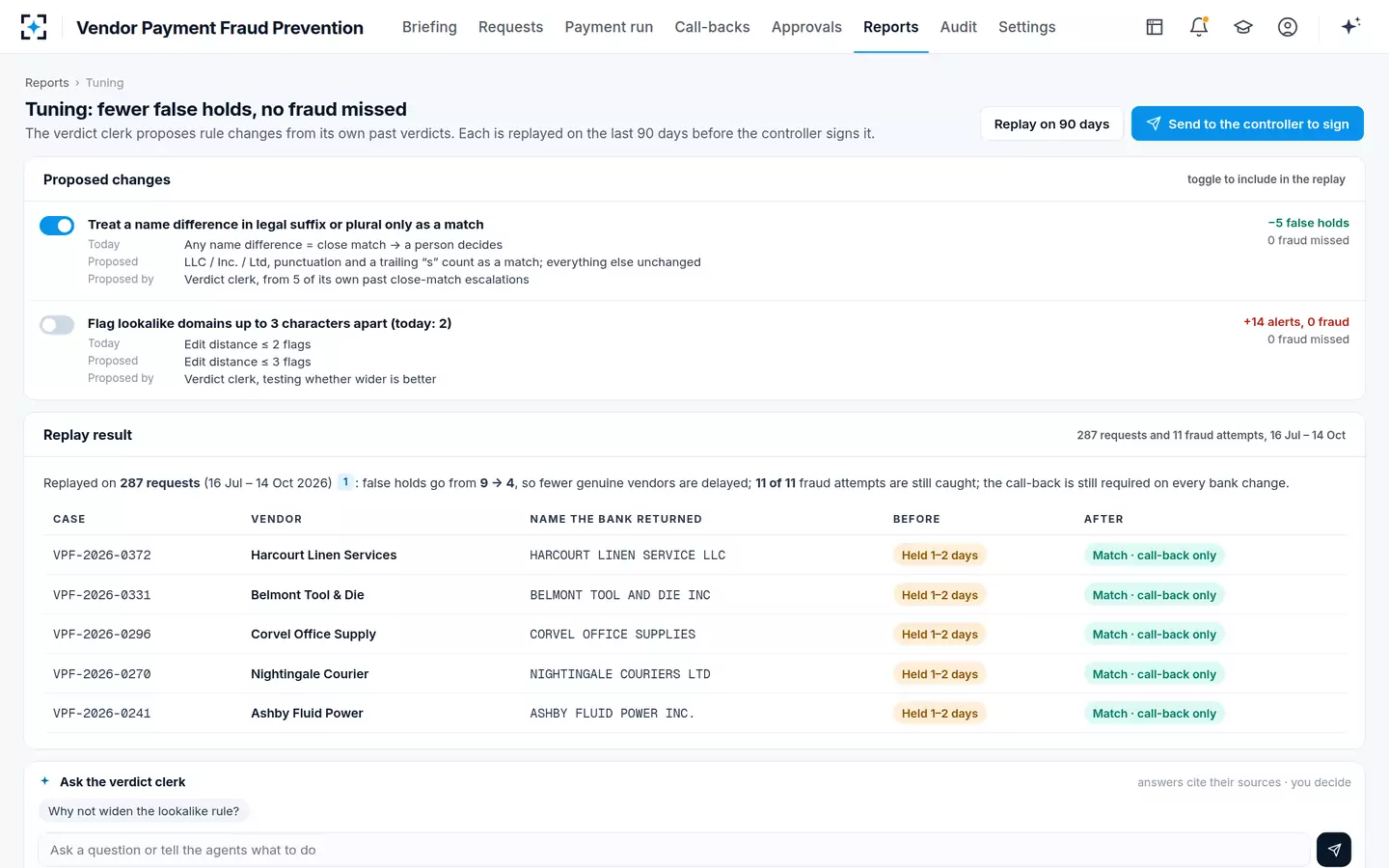Screen dimensions: 1389x868
Task: Open the layout panel icon
Action: 1155,27
